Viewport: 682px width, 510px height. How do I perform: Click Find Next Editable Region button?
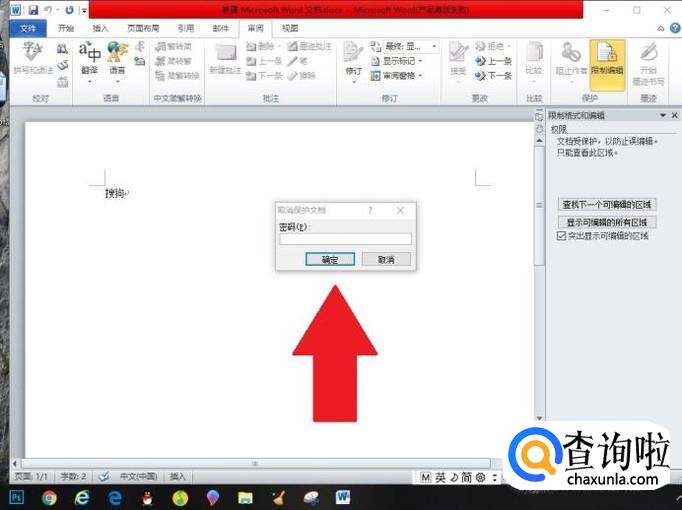click(607, 204)
